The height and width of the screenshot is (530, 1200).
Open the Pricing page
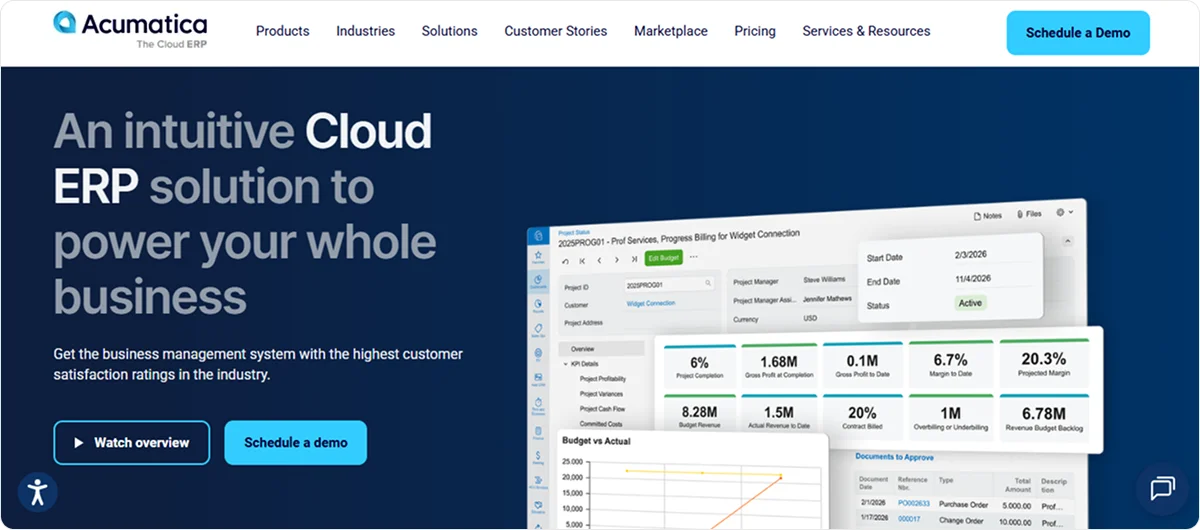click(755, 31)
